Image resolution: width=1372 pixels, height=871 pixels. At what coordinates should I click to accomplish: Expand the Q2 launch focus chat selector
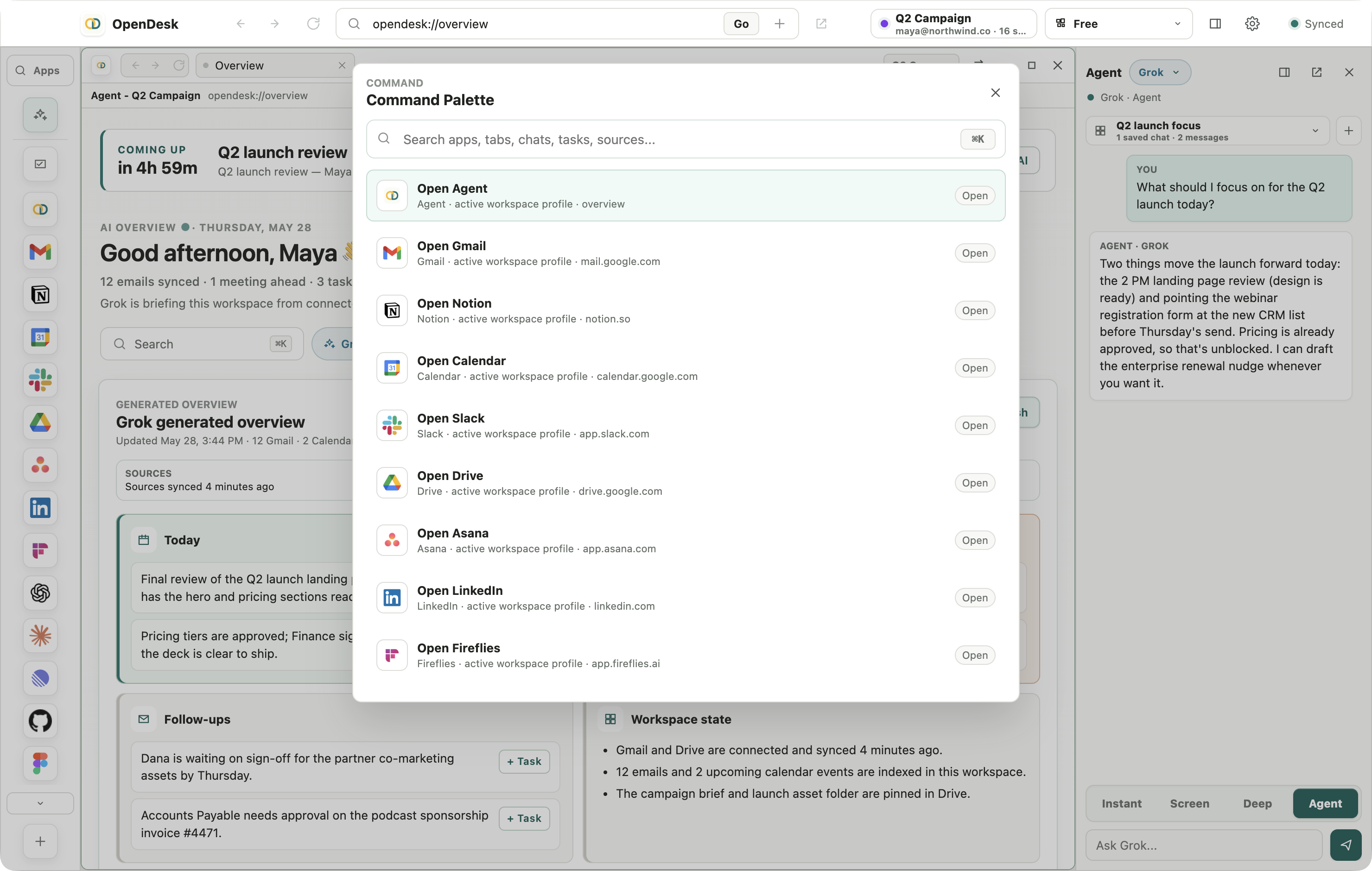(1207, 131)
